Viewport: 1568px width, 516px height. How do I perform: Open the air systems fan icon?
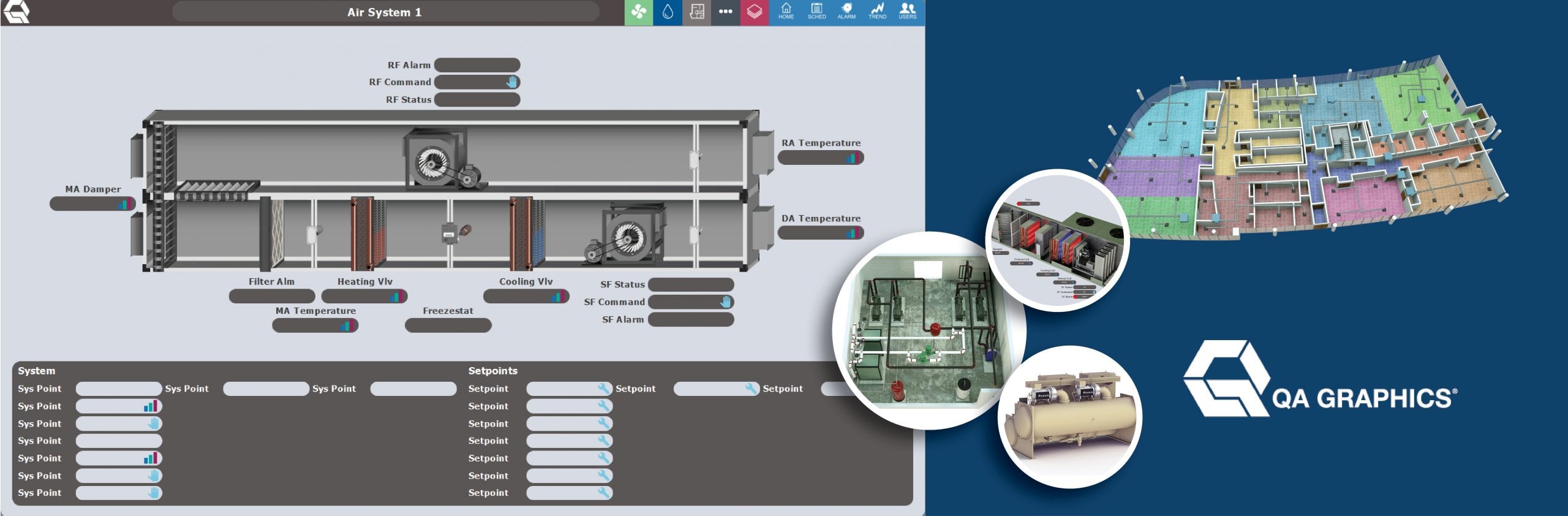pos(639,12)
